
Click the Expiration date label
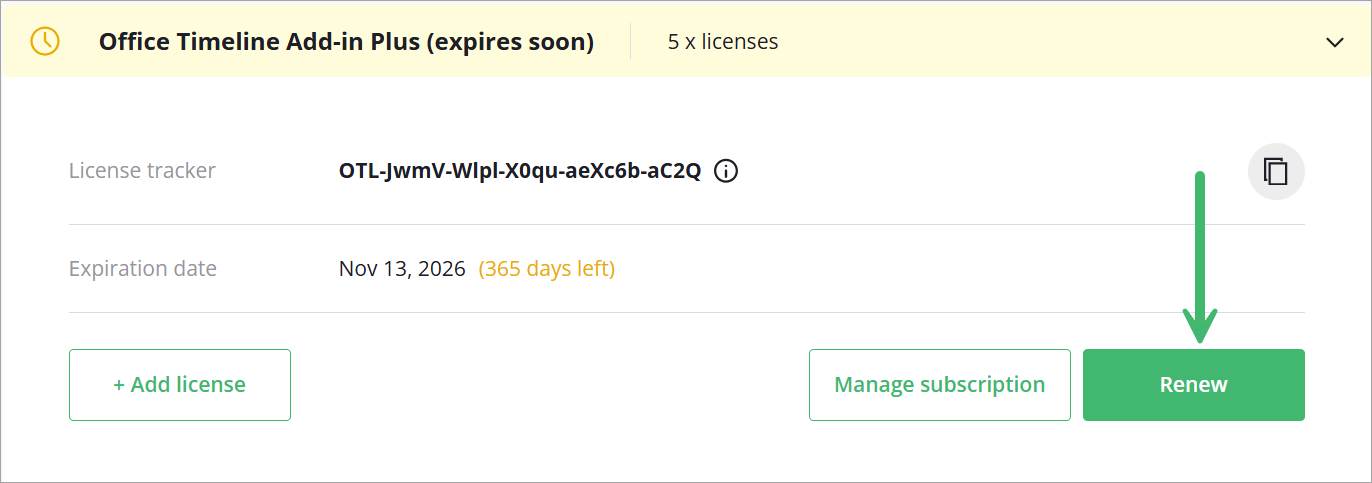(142, 269)
